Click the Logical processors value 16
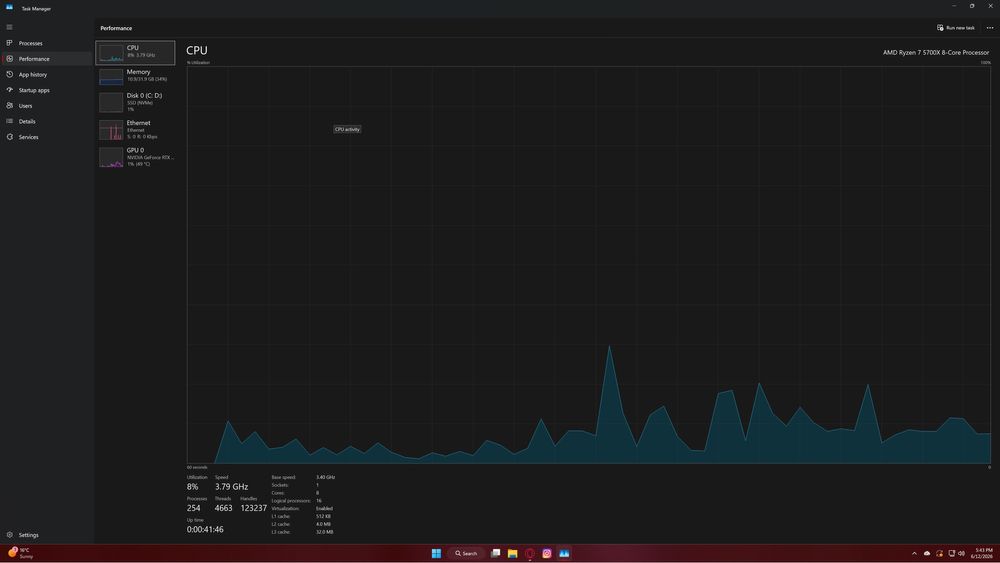The image size is (1000, 563). click(318, 501)
